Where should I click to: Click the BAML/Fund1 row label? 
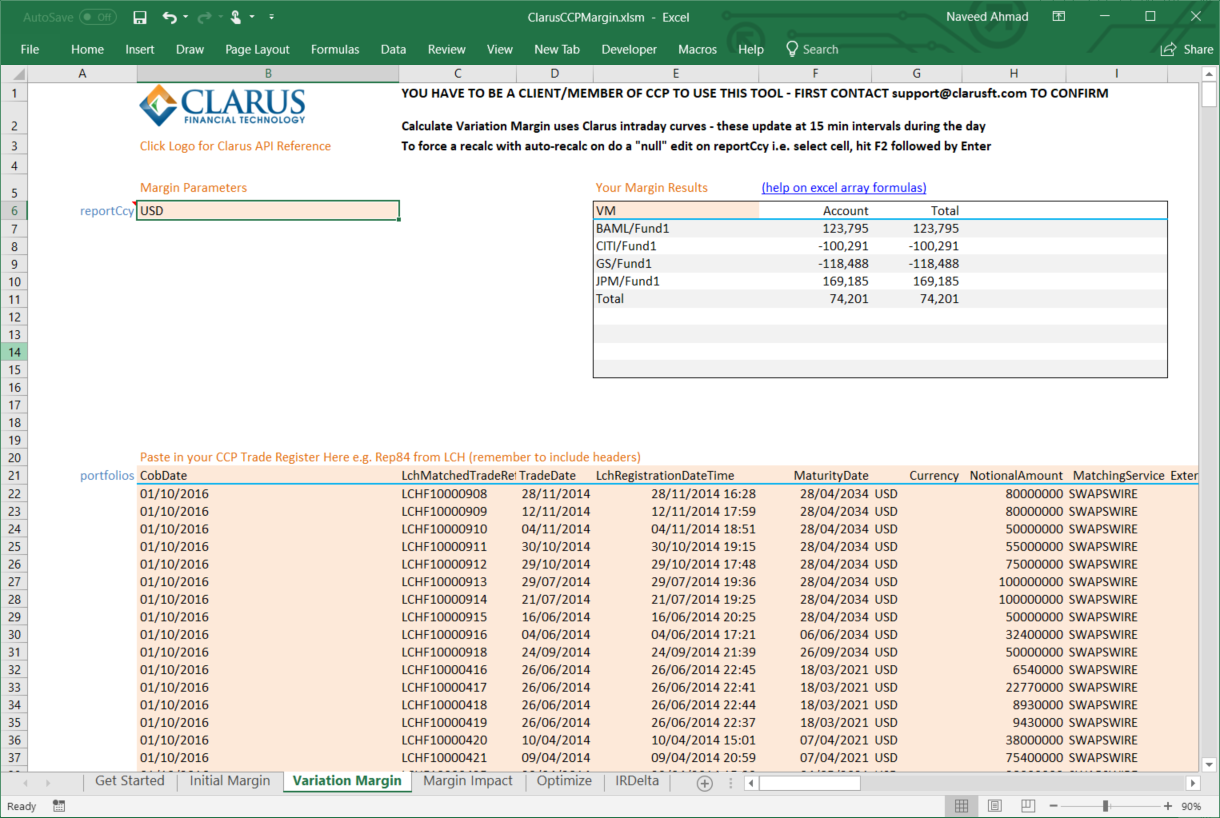[x=633, y=228]
